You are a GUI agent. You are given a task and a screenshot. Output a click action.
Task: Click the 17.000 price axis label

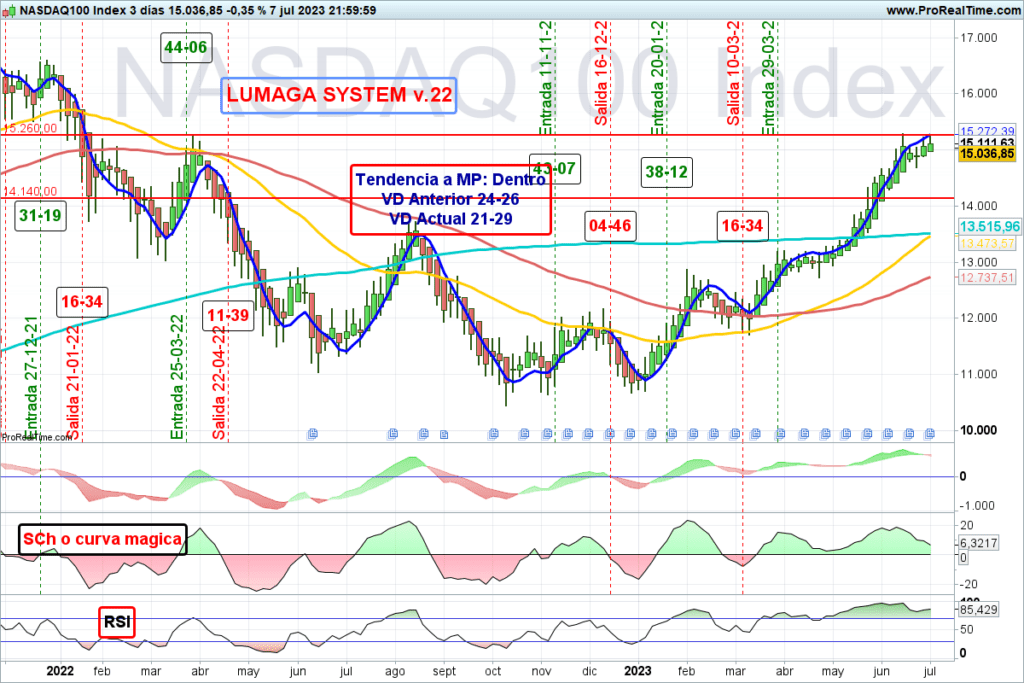978,38
